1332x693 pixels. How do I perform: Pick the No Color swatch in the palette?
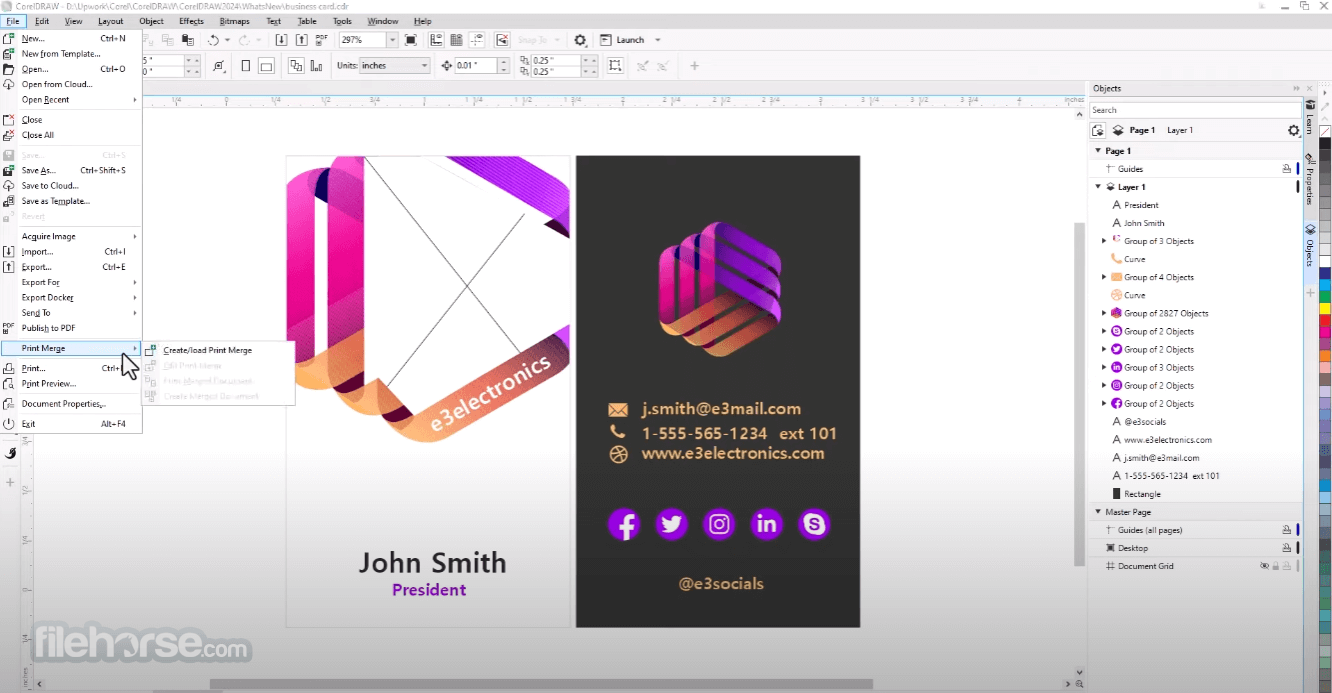click(1325, 131)
